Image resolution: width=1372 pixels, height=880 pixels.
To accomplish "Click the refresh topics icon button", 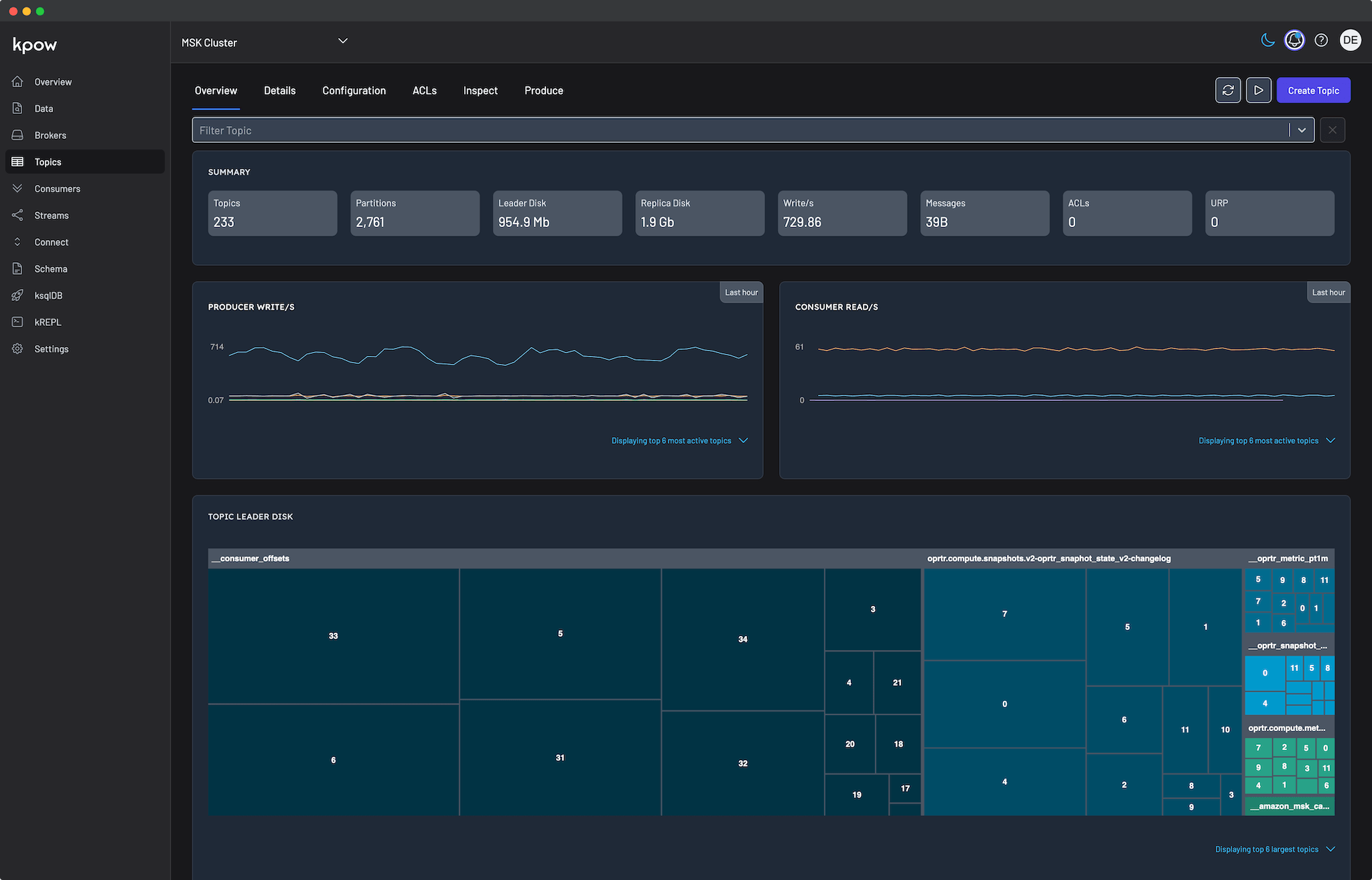I will tap(1228, 90).
